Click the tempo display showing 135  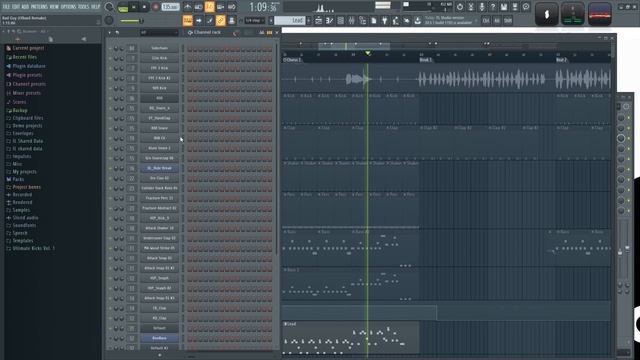(x=170, y=7)
